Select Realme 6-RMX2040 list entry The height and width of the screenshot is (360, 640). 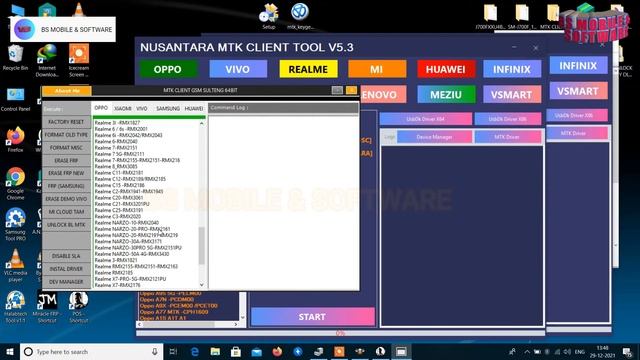116,141
